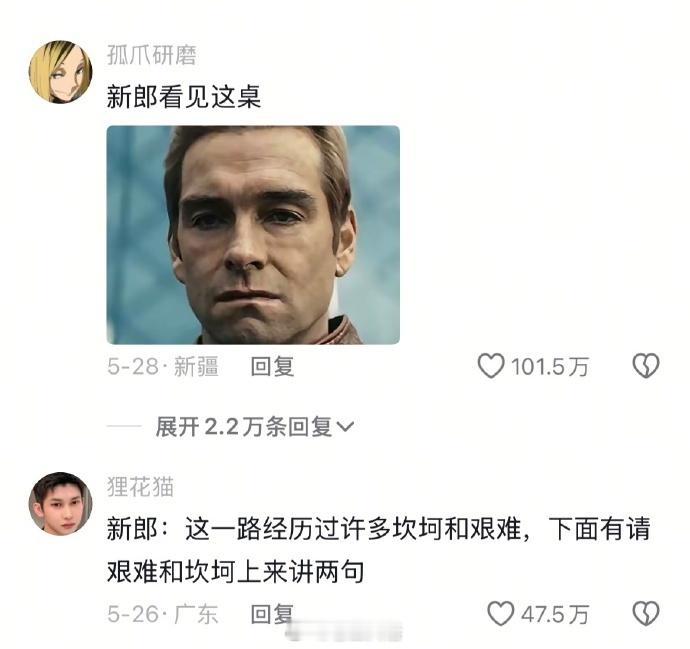This screenshot has width=690, height=649.
Task: Click the 5-26 · 广东 timestamp
Action: coord(162,614)
